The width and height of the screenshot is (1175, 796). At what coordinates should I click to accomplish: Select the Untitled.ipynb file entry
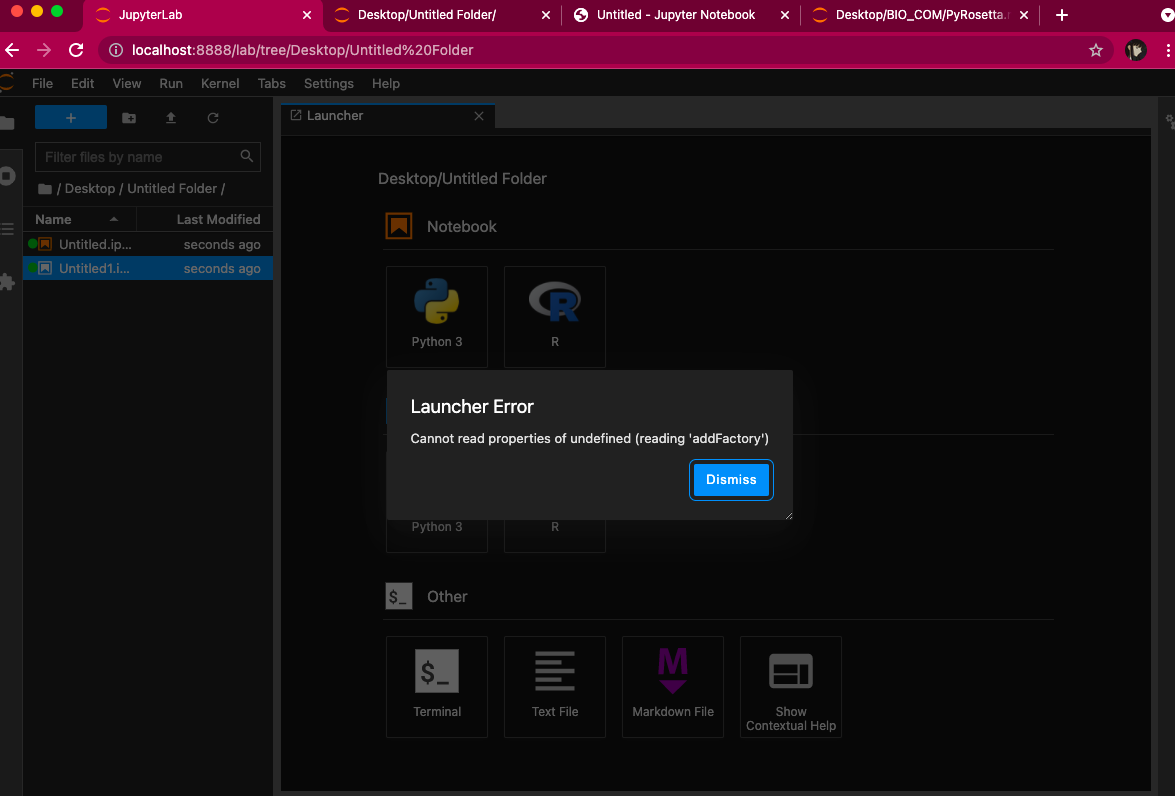click(x=95, y=243)
